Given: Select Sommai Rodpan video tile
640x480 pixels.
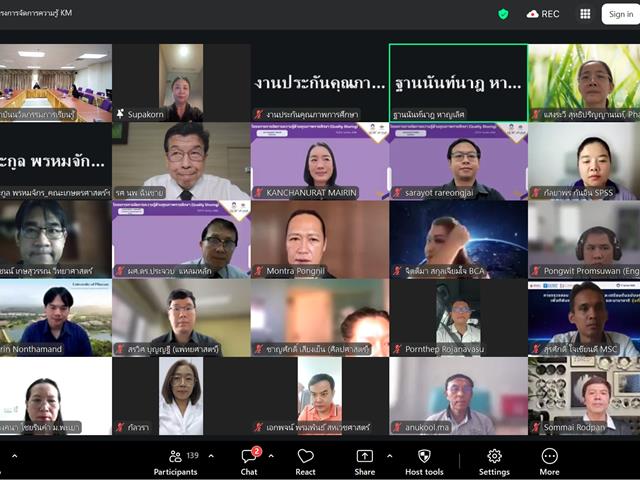Looking at the screenshot, I should click(x=584, y=396).
